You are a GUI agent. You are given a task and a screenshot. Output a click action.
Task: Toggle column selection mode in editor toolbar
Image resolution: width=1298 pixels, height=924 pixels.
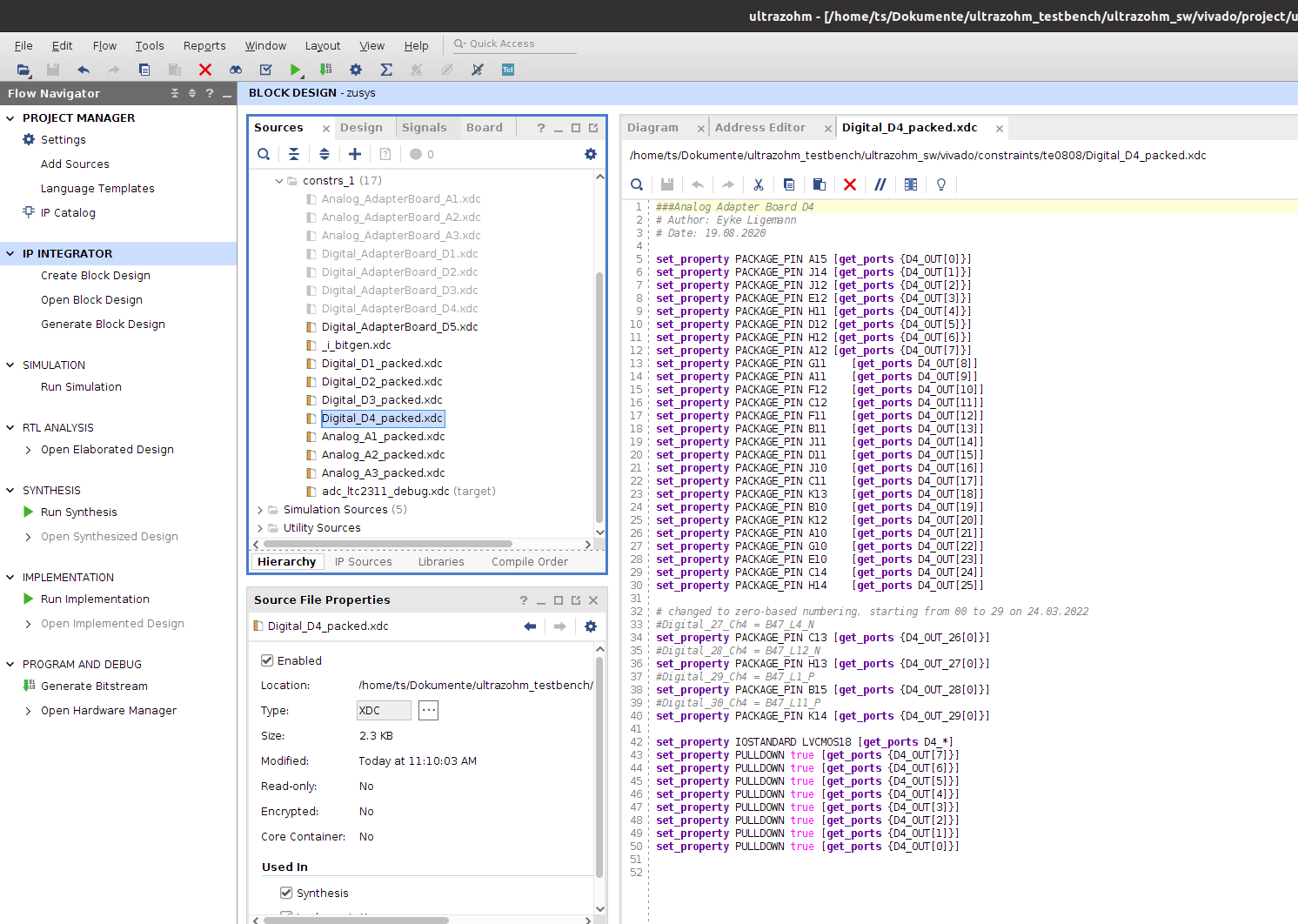coord(911,184)
